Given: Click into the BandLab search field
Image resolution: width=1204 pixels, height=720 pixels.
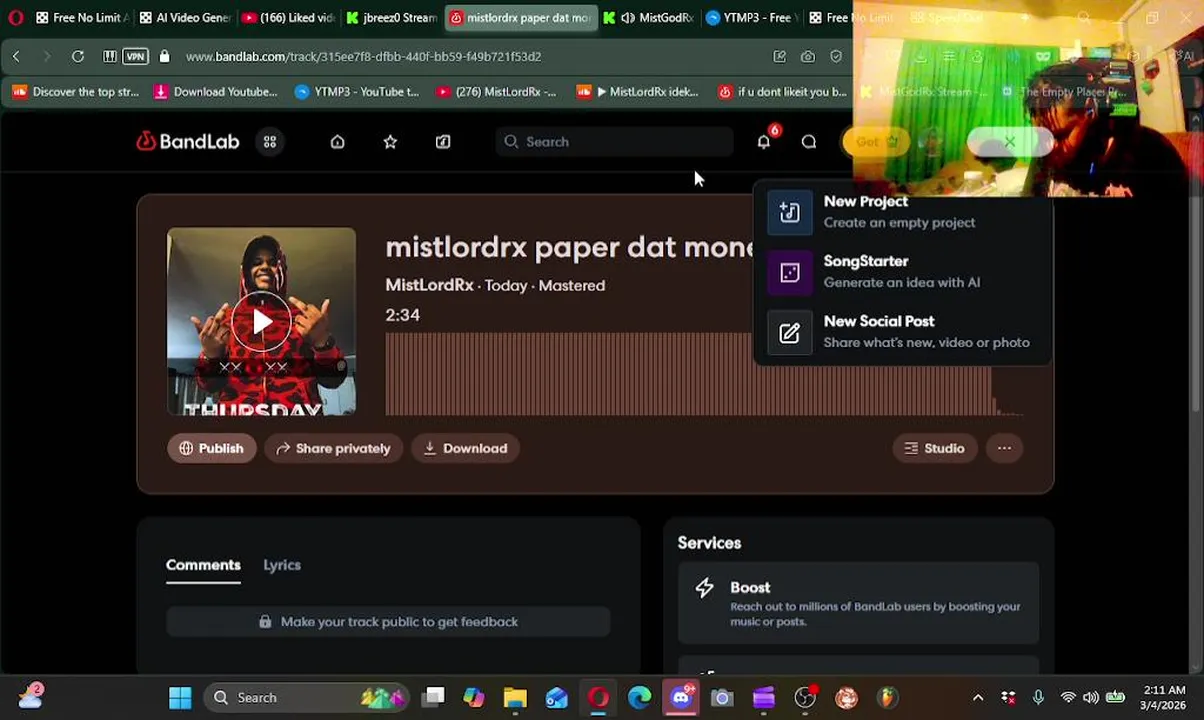Looking at the screenshot, I should [615, 142].
